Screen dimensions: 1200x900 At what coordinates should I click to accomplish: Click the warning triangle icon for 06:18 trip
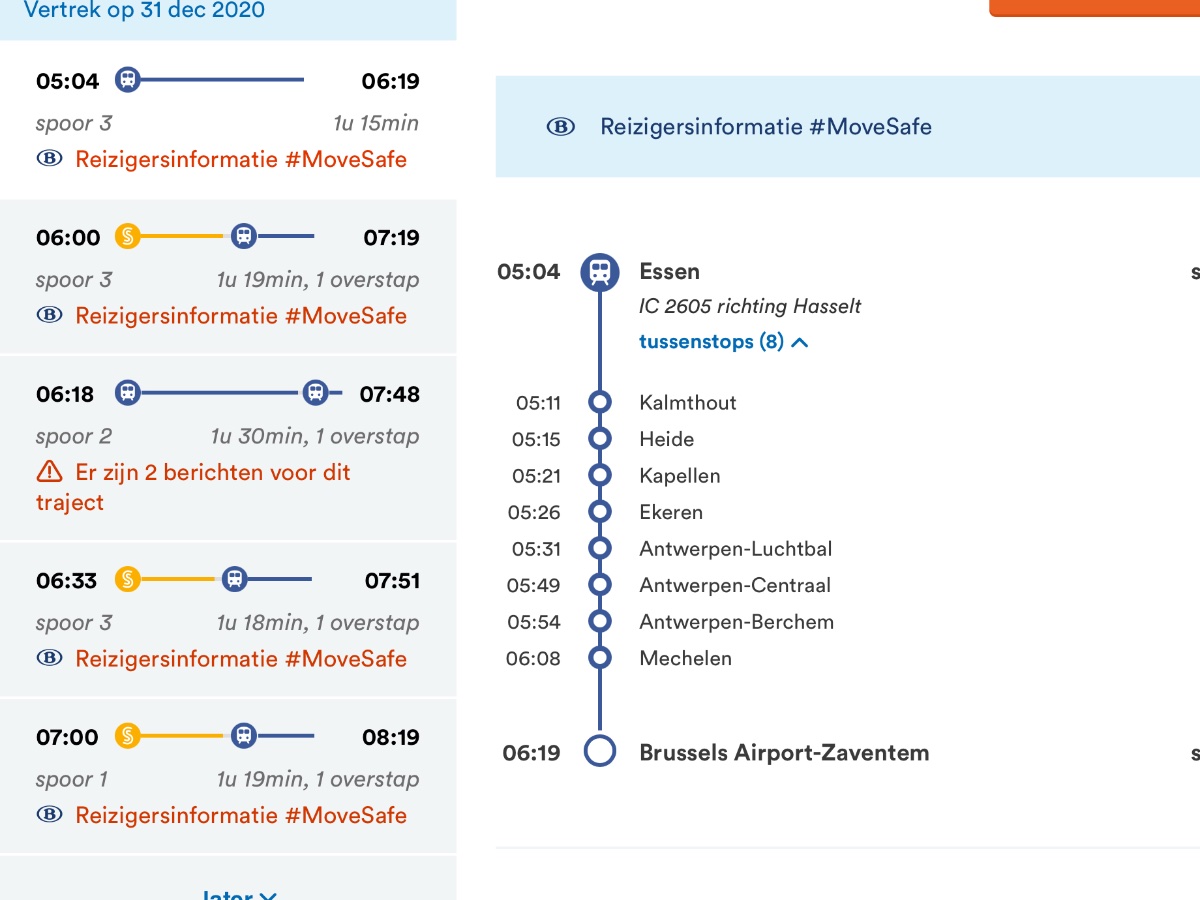(49, 472)
